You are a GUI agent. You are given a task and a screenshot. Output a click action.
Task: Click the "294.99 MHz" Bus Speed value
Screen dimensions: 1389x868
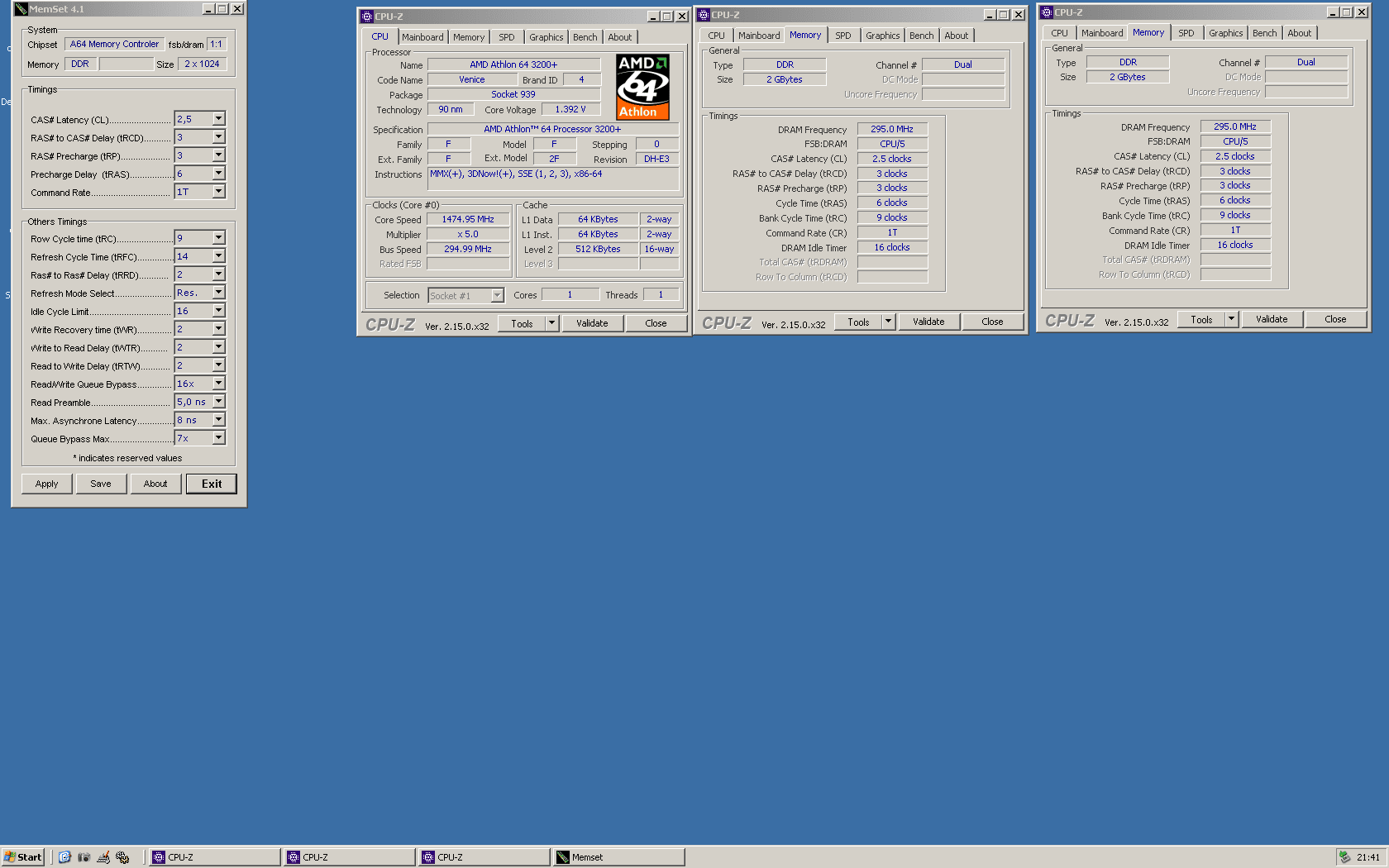pyautogui.click(x=468, y=250)
